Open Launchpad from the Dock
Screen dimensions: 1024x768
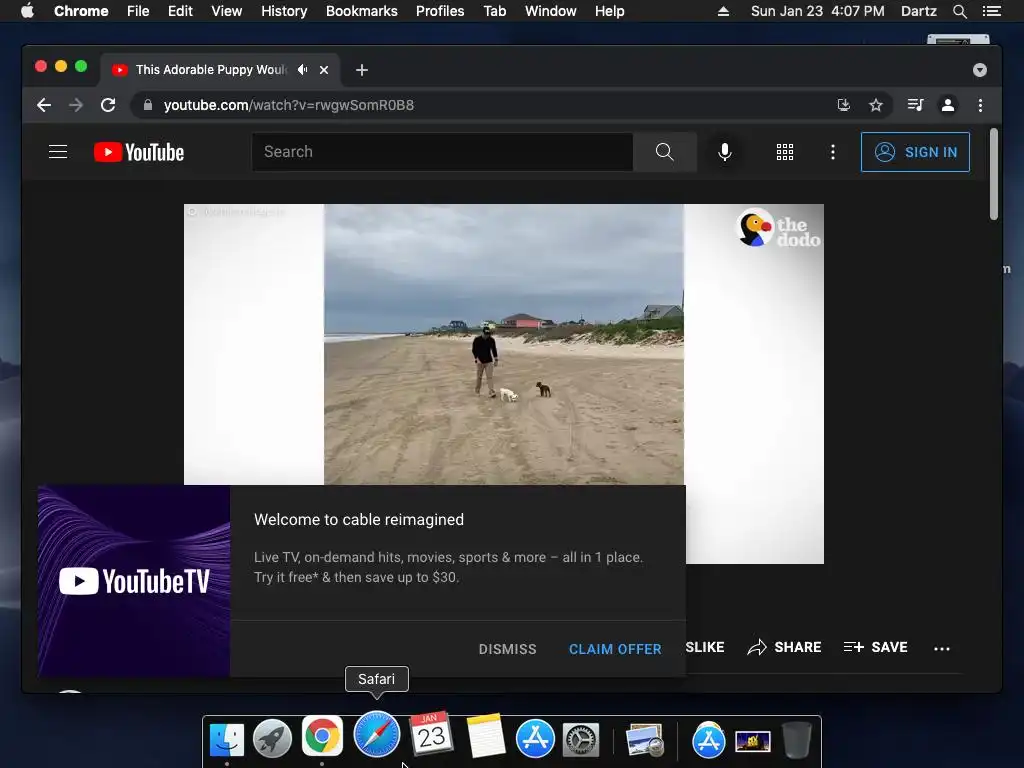pyautogui.click(x=272, y=739)
